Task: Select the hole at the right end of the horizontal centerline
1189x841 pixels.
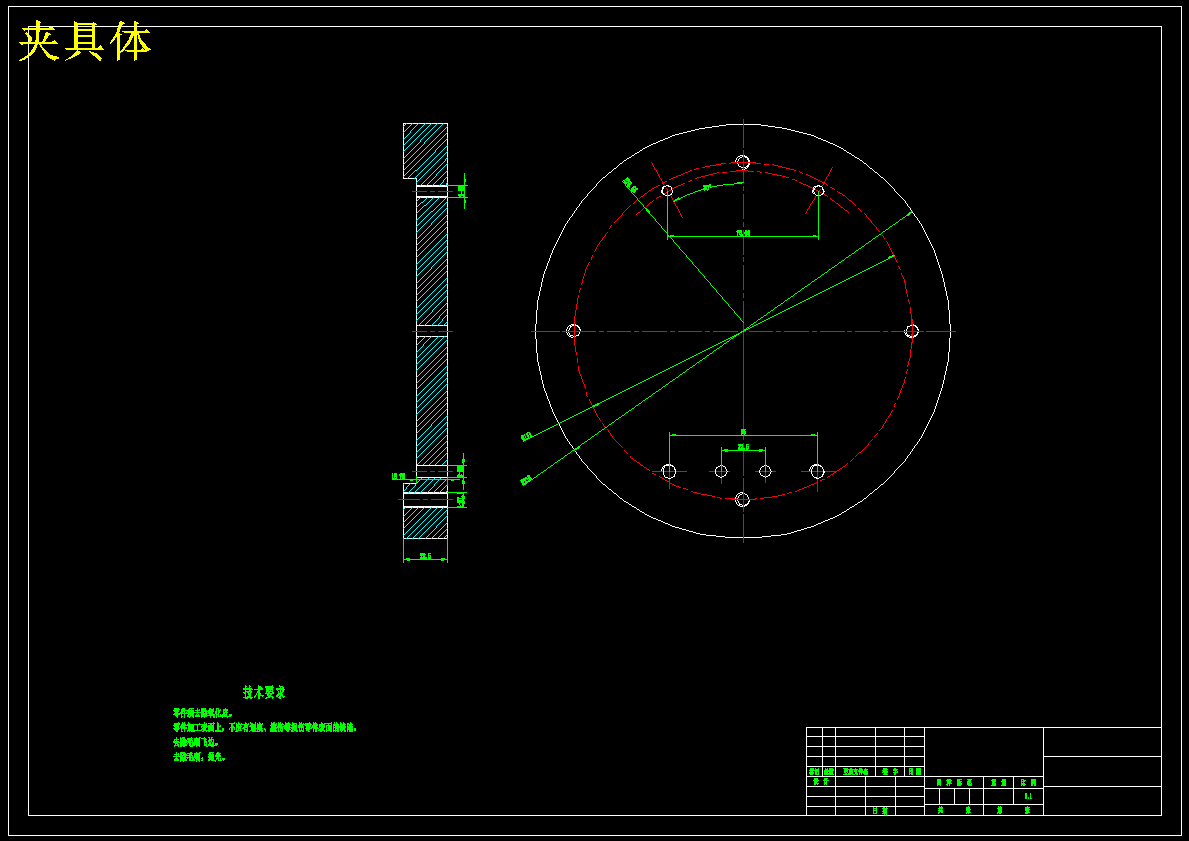Action: pos(911,331)
